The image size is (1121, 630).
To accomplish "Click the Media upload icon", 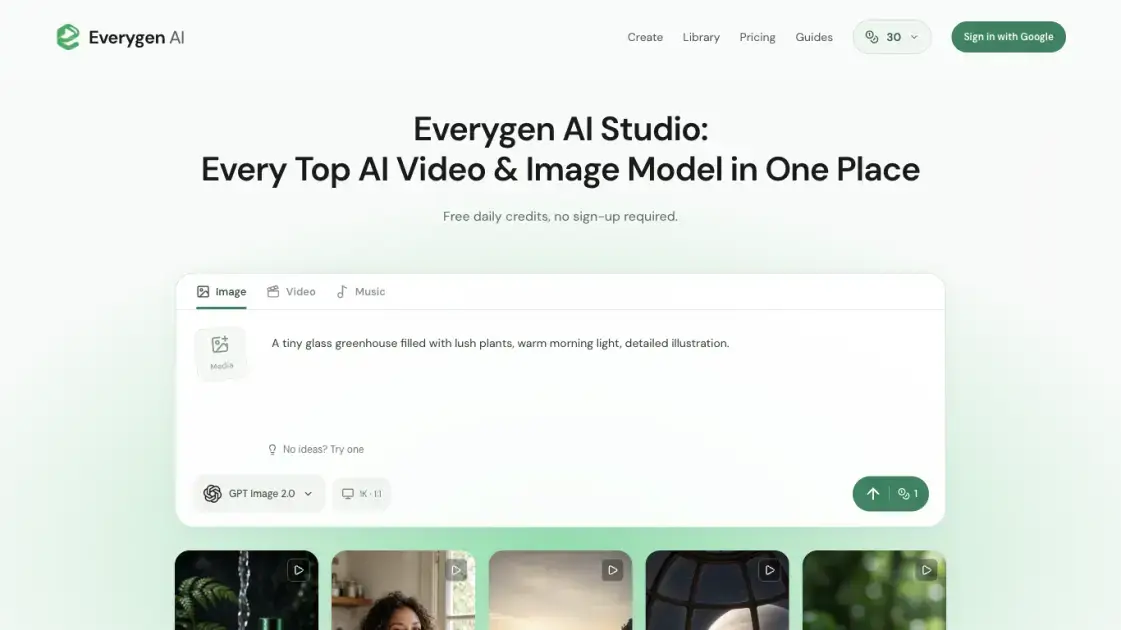I will click(x=221, y=353).
